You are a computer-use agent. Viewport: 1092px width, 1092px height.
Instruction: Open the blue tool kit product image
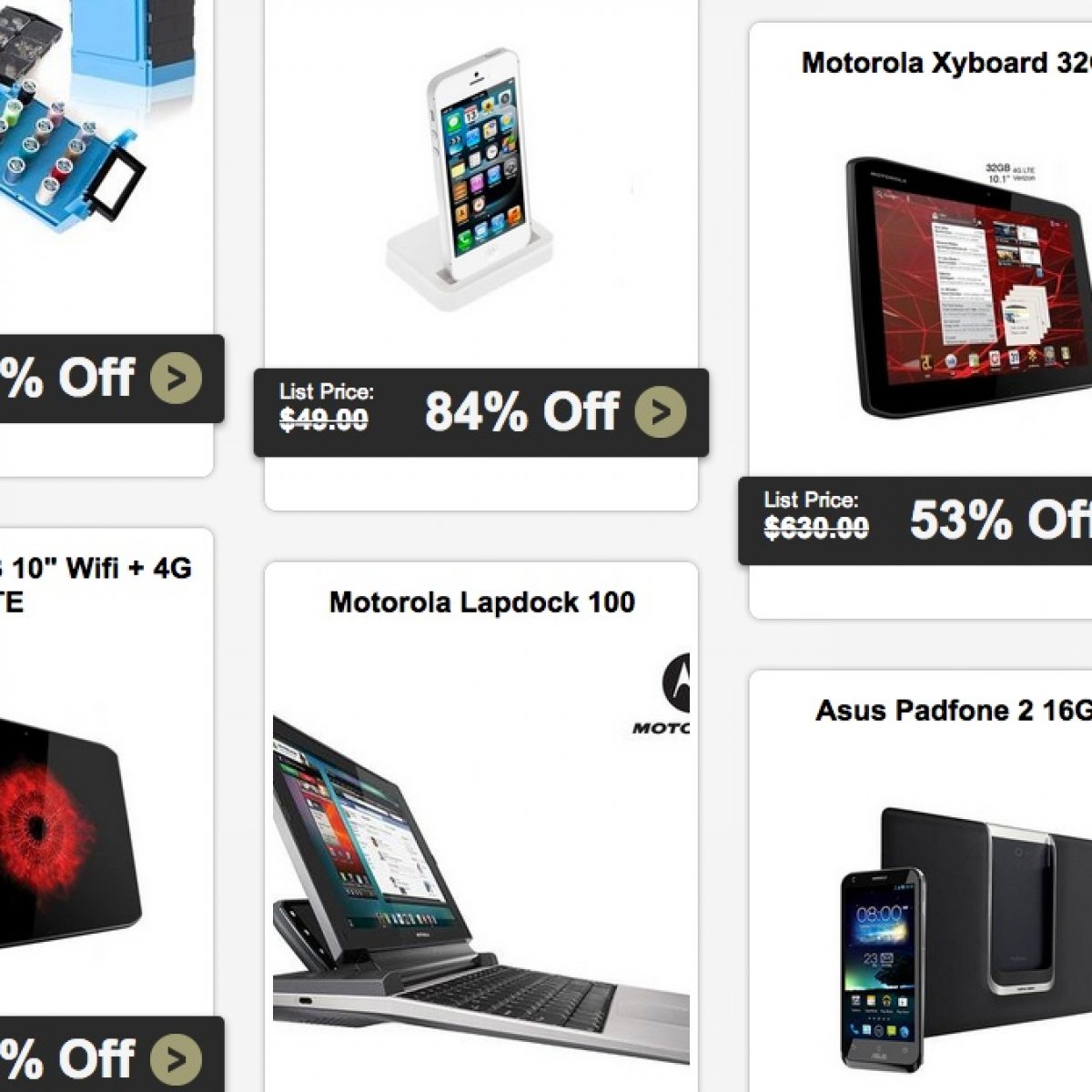click(x=96, y=114)
